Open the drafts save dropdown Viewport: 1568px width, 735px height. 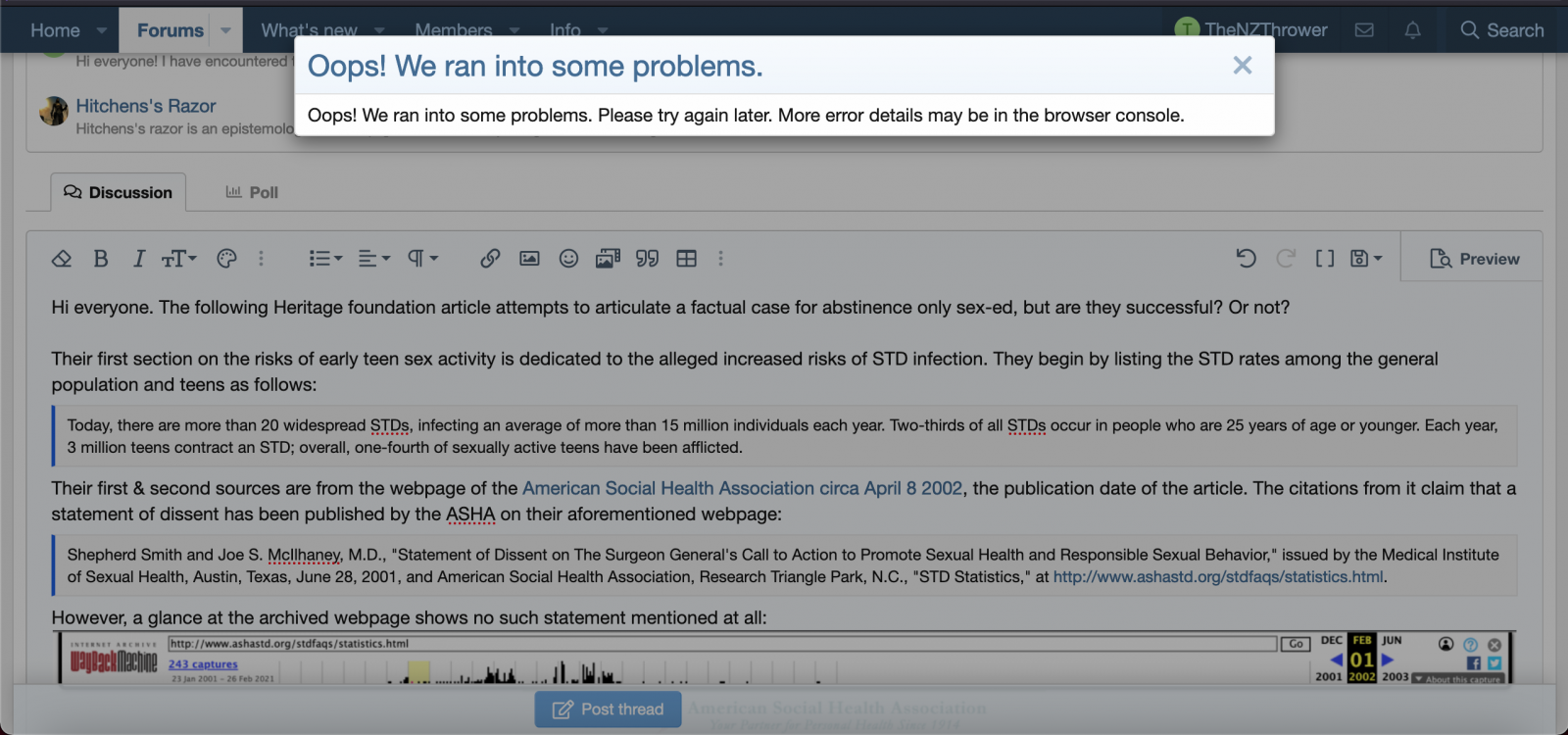(1366, 259)
